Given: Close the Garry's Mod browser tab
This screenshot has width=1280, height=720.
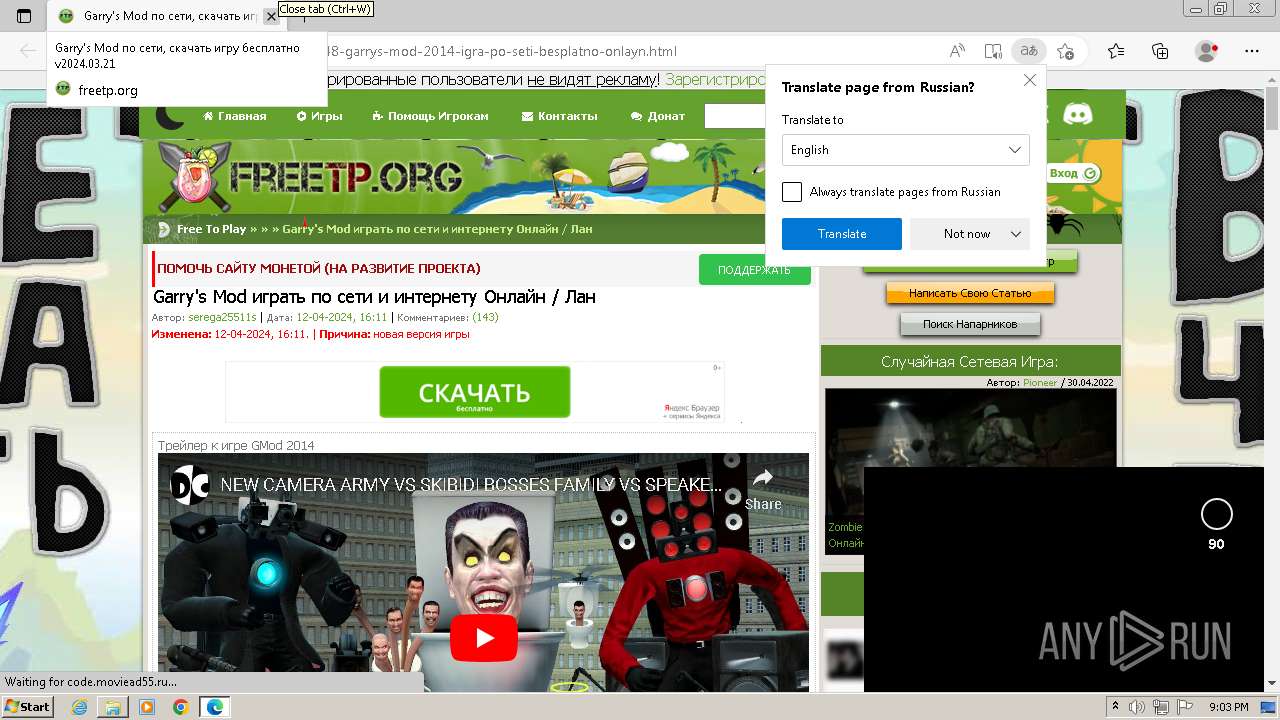Looking at the screenshot, I should point(271,16).
